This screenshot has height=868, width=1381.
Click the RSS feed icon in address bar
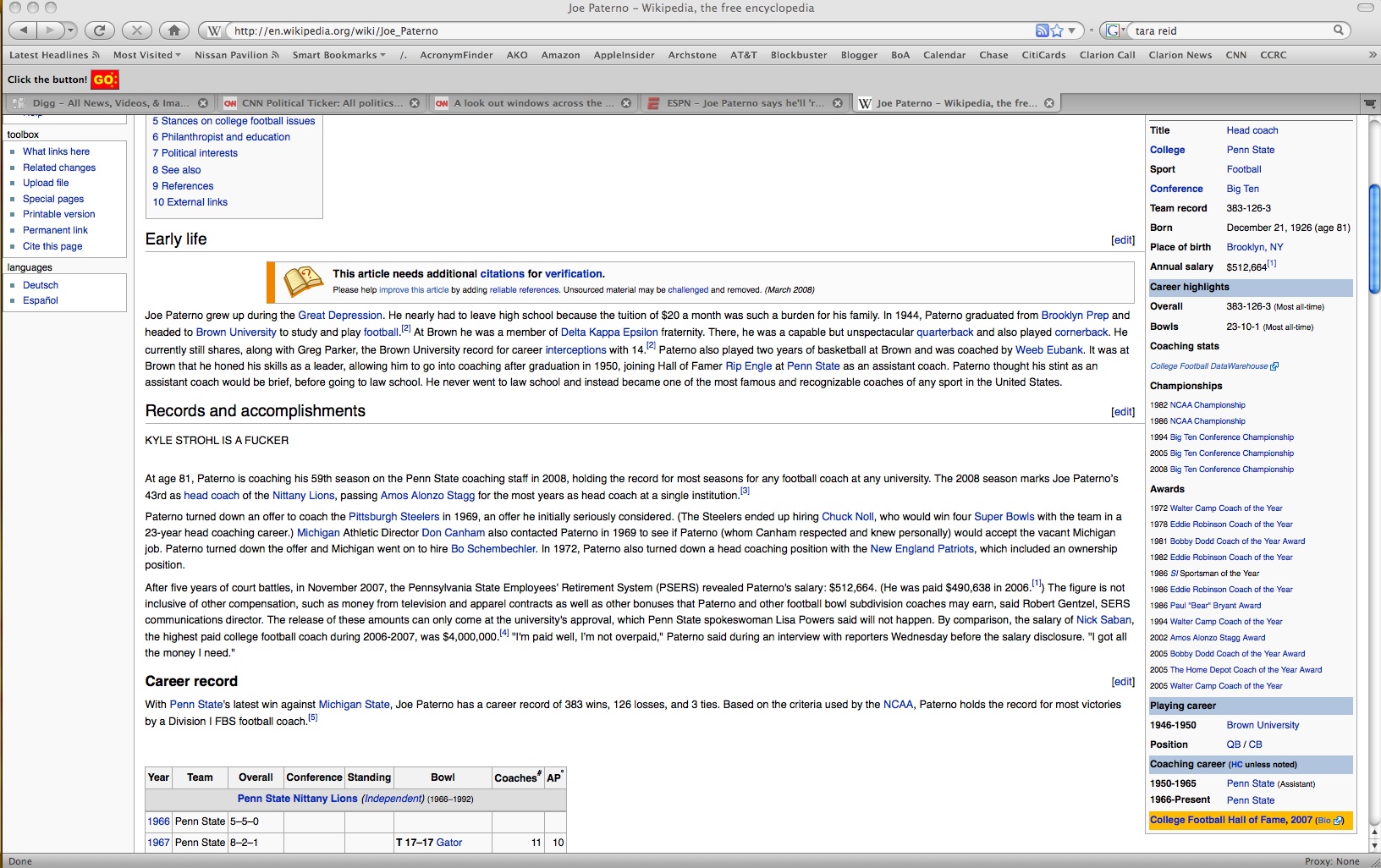click(x=1042, y=30)
